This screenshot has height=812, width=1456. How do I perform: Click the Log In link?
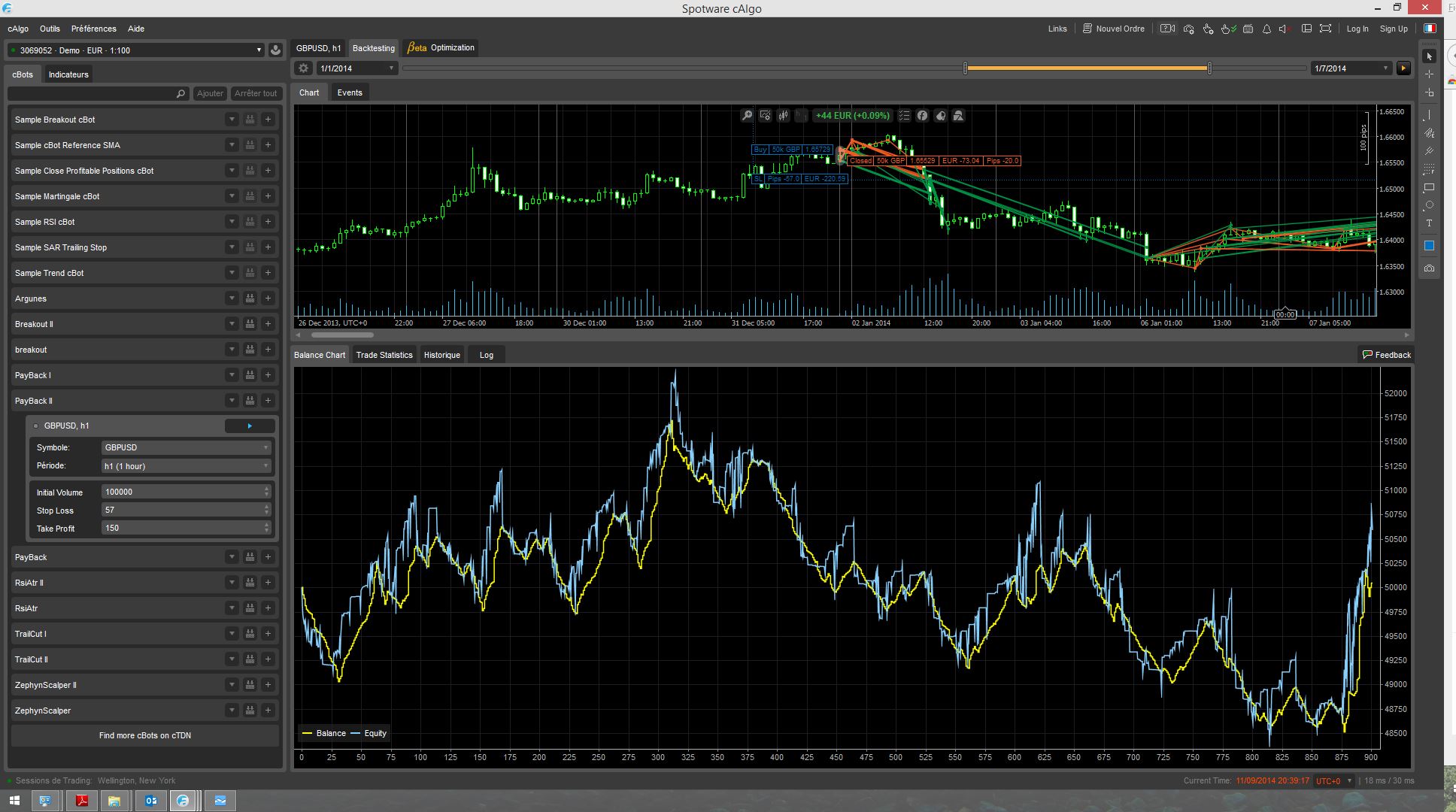[1357, 29]
